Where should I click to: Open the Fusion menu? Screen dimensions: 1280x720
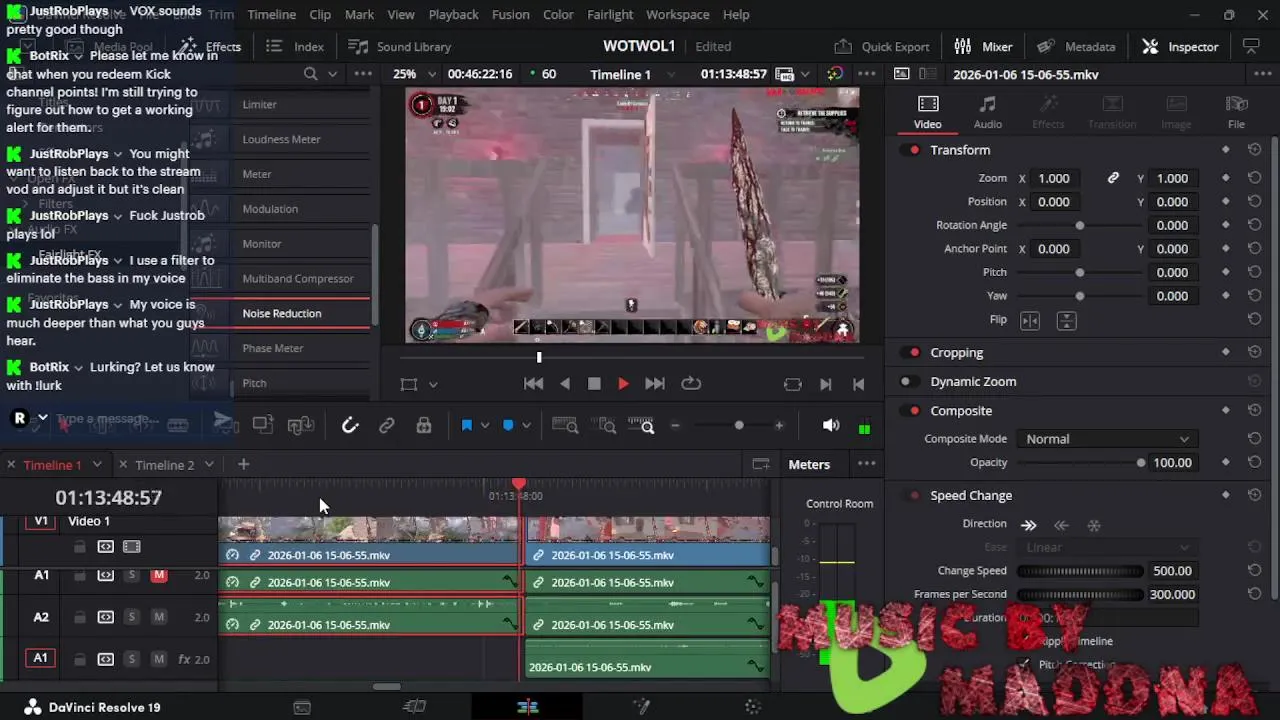point(511,14)
